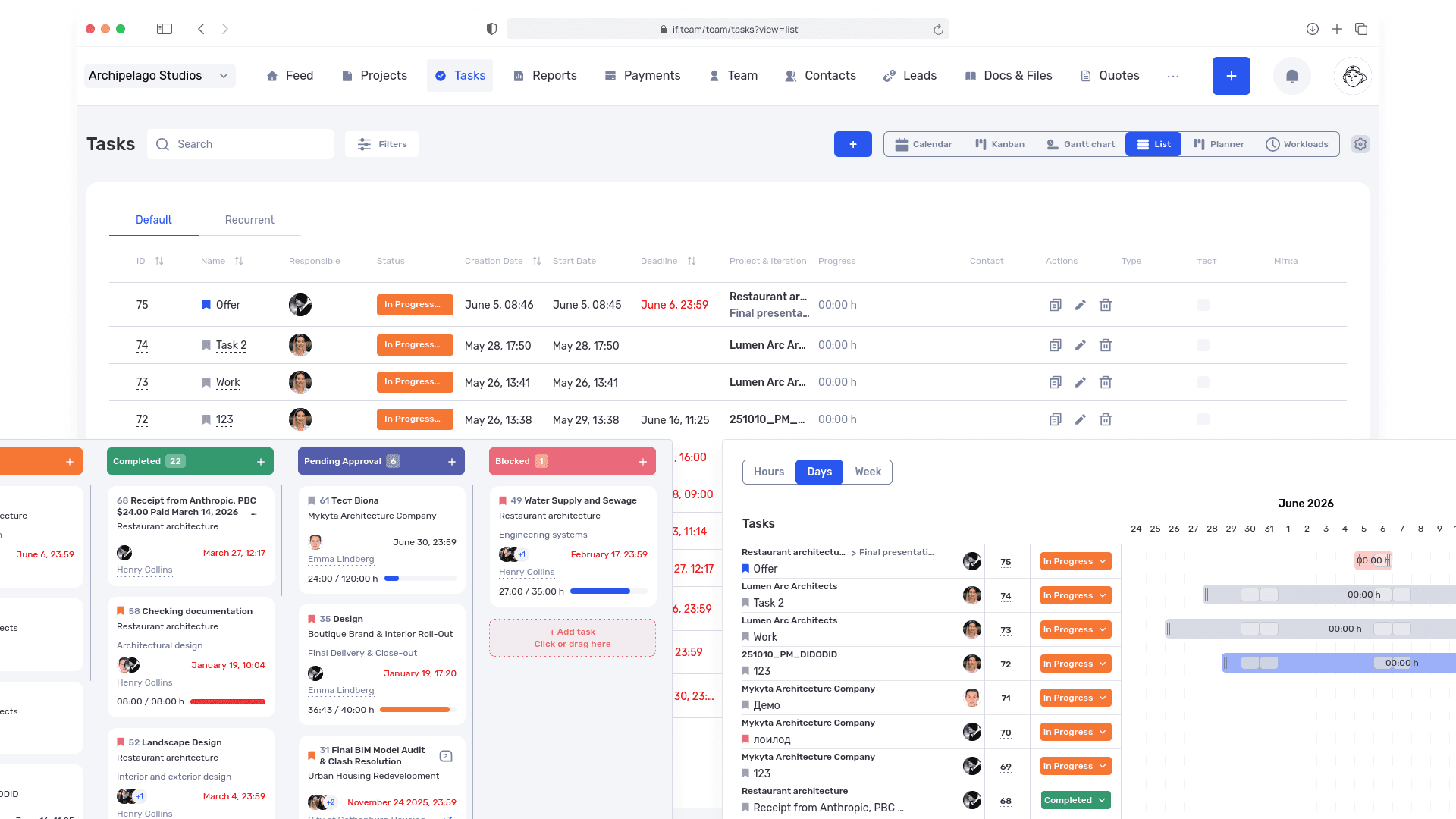Toggle the тест checkbox for Work row
The width and height of the screenshot is (1456, 819).
[x=1203, y=382]
